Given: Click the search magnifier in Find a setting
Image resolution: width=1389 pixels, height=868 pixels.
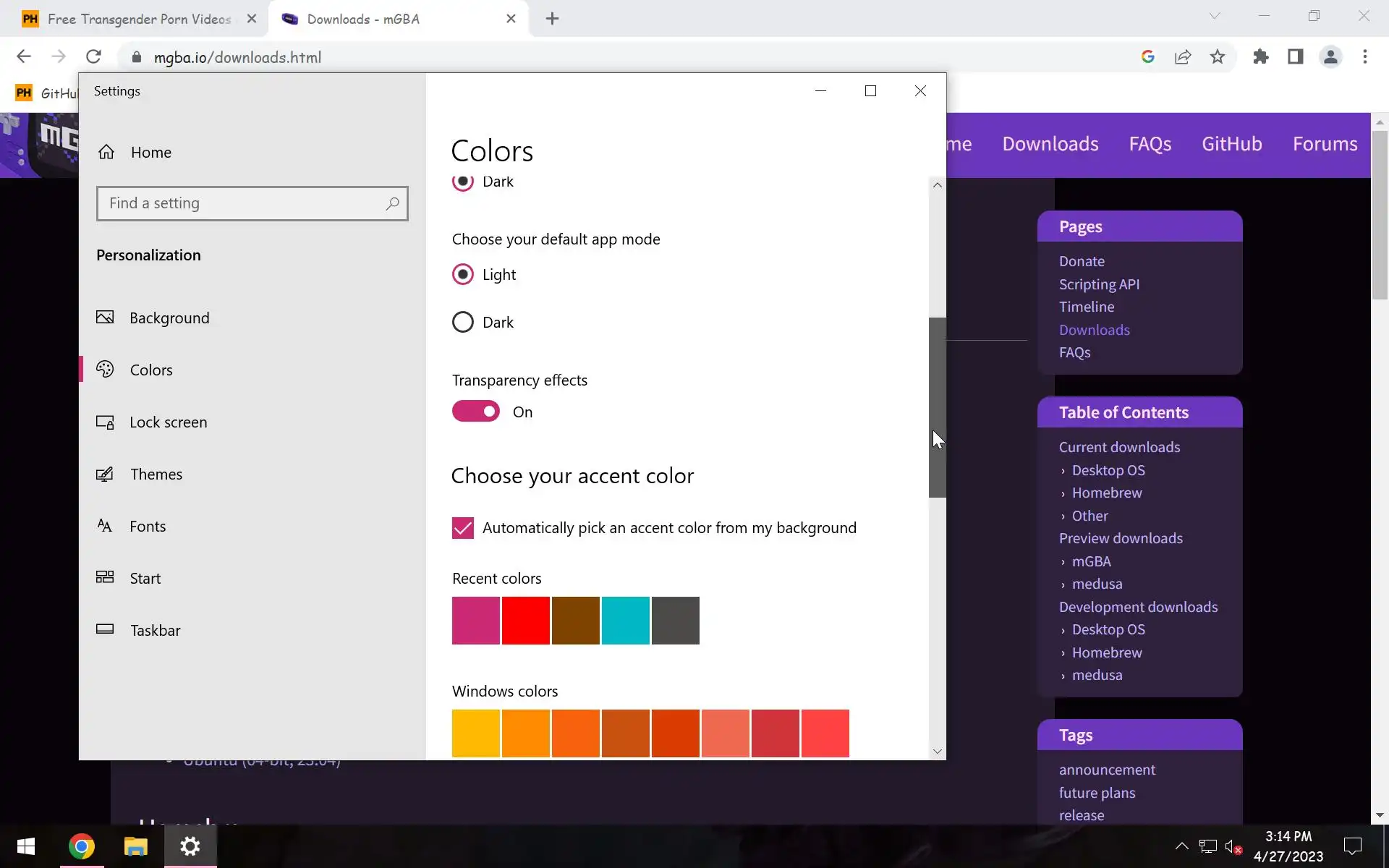Looking at the screenshot, I should click(392, 203).
